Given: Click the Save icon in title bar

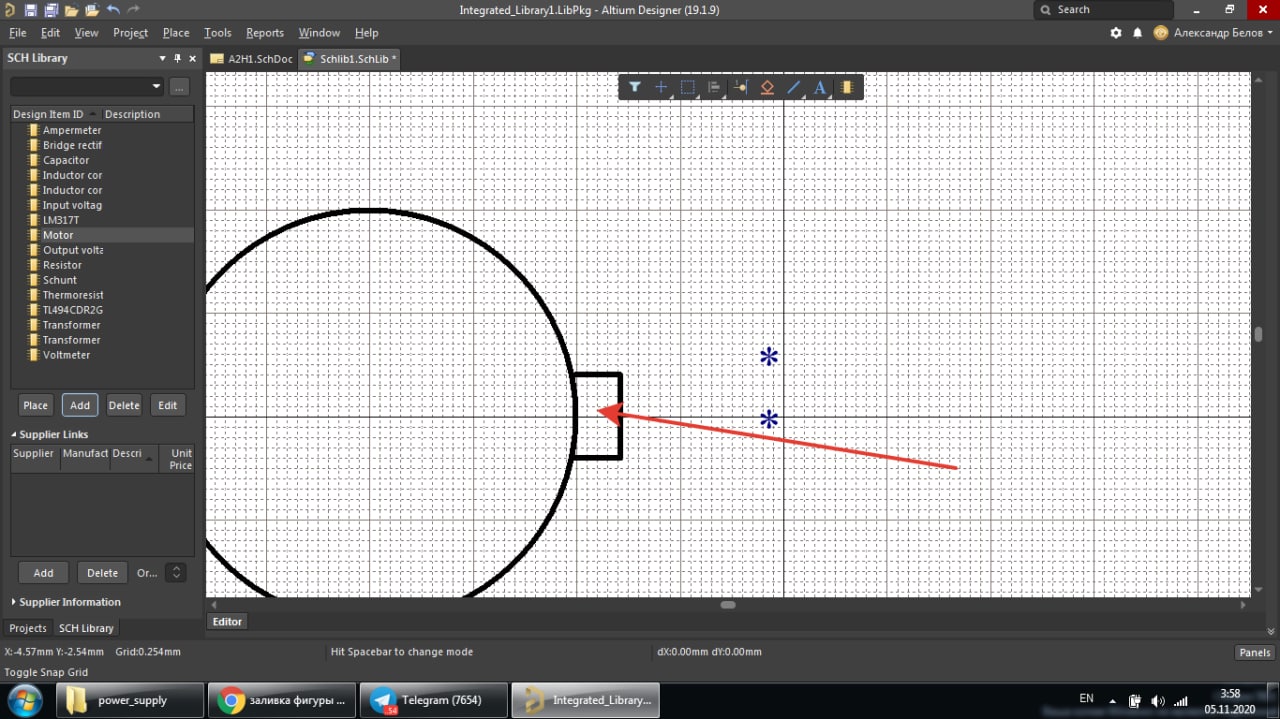Looking at the screenshot, I should [x=30, y=10].
